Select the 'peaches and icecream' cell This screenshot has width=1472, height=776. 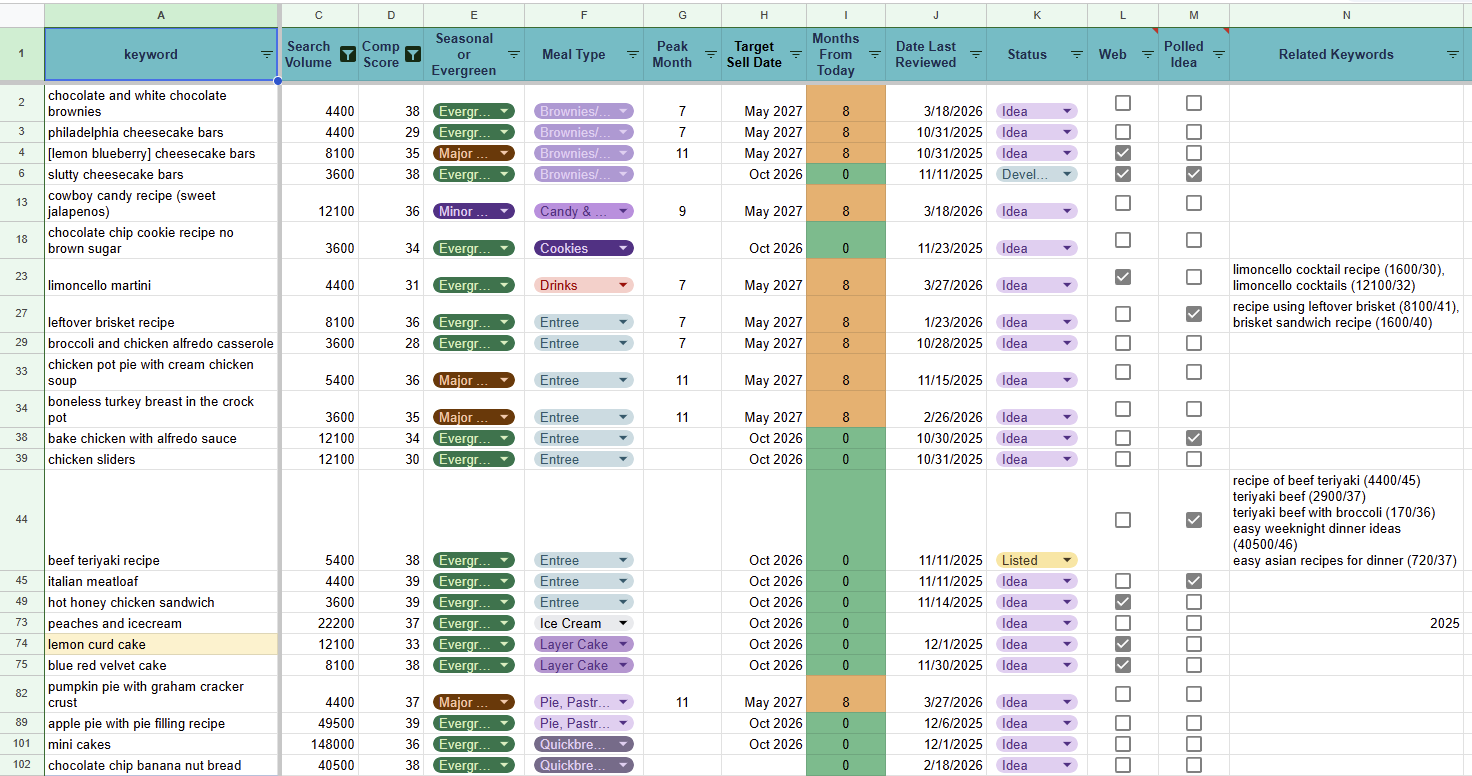pyautogui.click(x=162, y=623)
